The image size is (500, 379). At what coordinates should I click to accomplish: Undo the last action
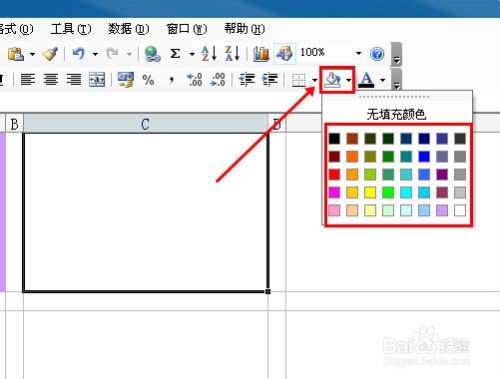point(79,53)
